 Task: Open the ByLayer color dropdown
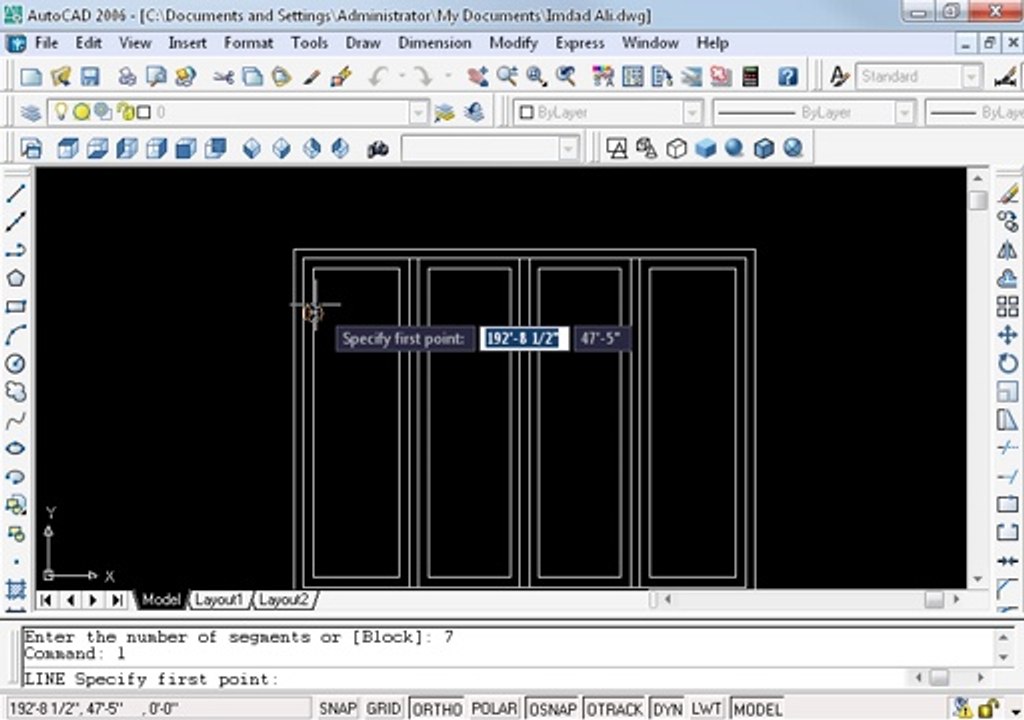(x=692, y=112)
